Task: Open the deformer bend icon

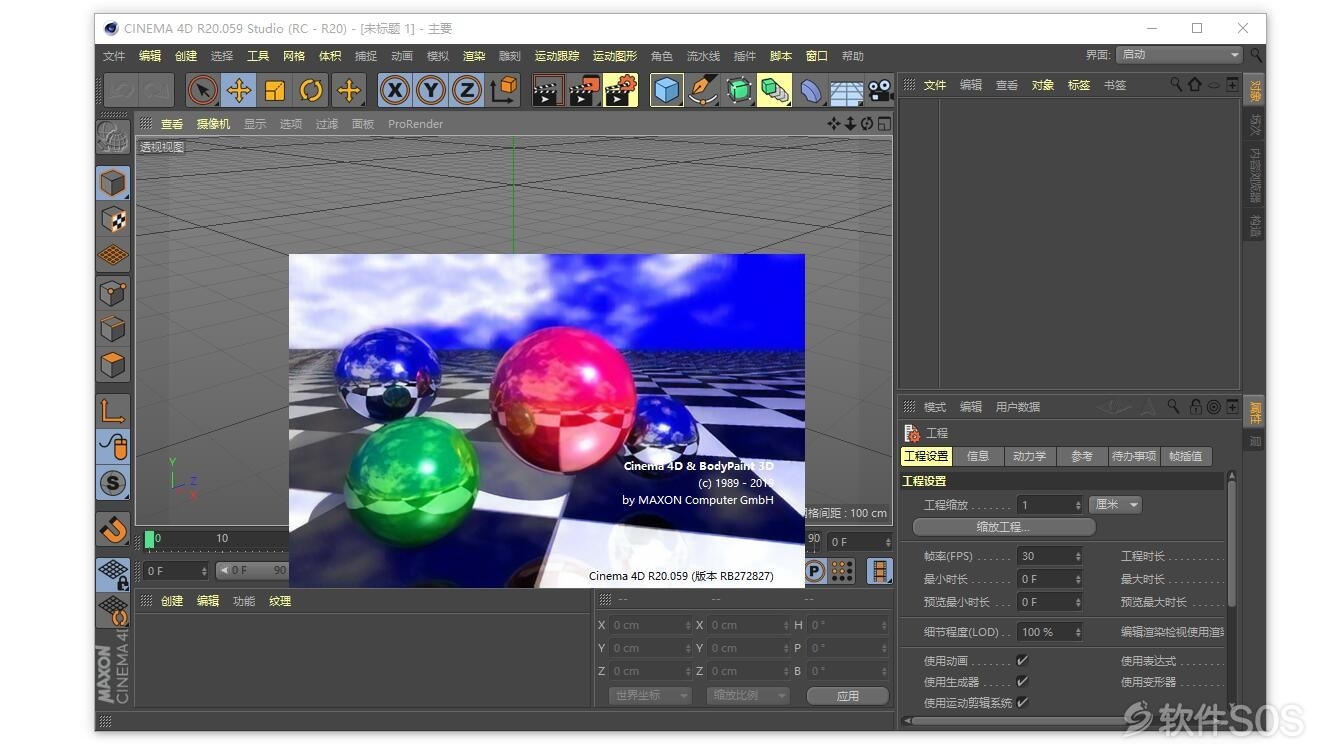Action: click(x=811, y=91)
